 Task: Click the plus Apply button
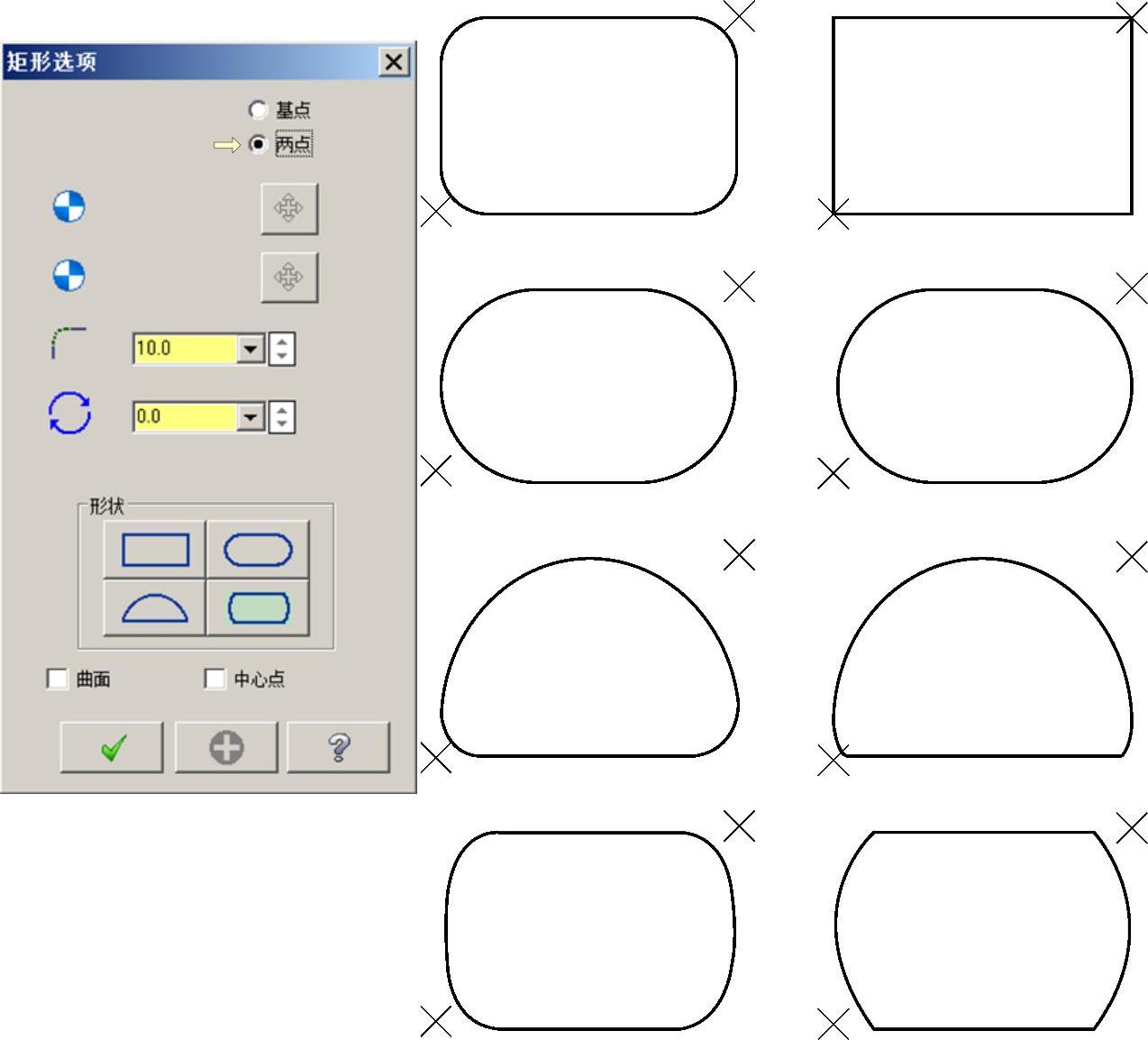(226, 747)
